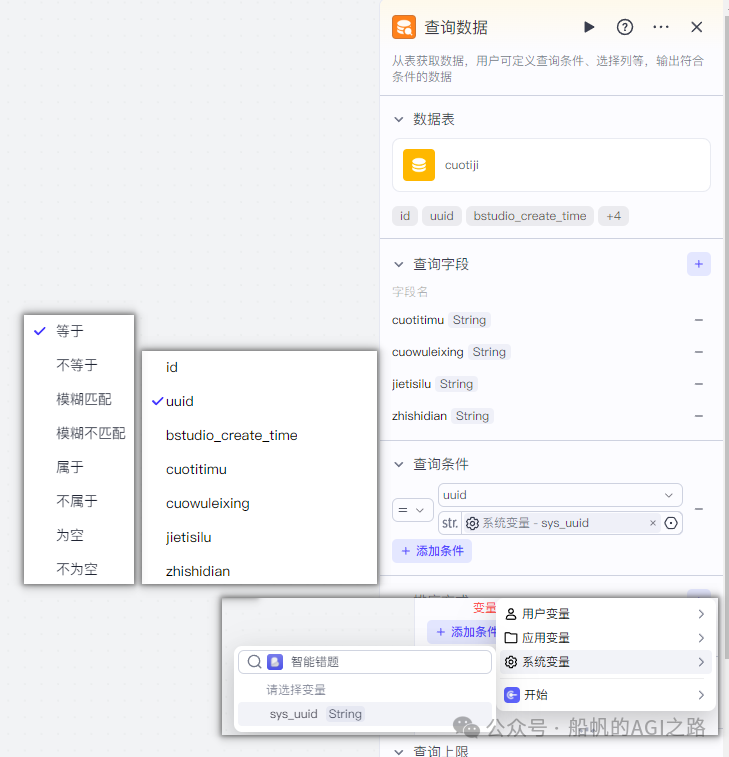This screenshot has height=757, width=729.
Task: Select 模糊不匹配 operator option
Action: 79,433
